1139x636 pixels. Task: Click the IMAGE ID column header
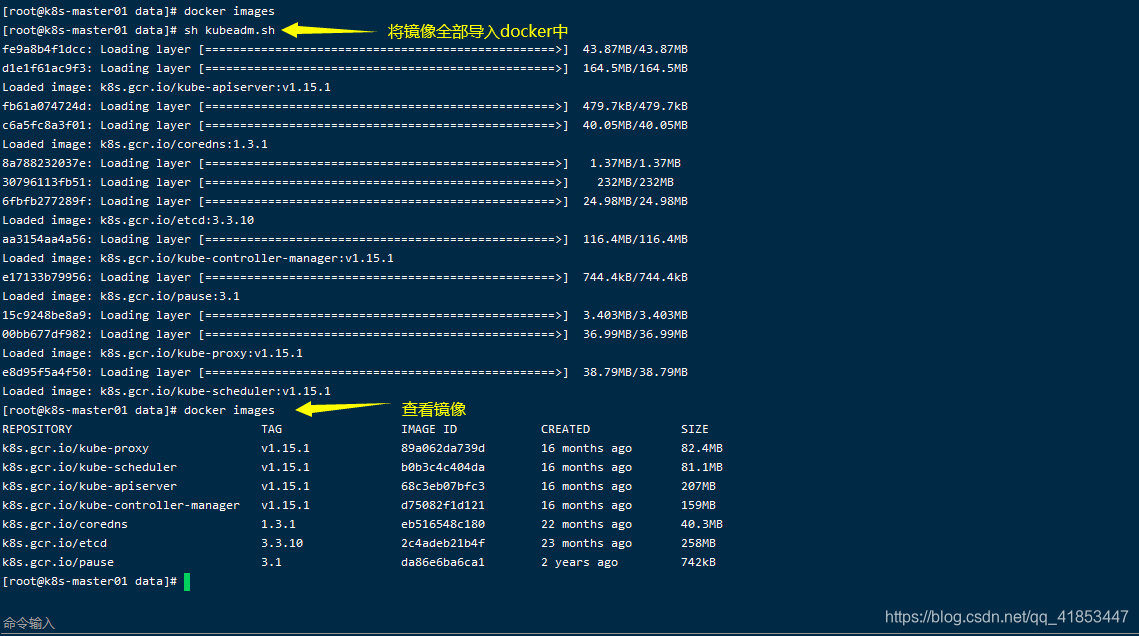tap(429, 429)
